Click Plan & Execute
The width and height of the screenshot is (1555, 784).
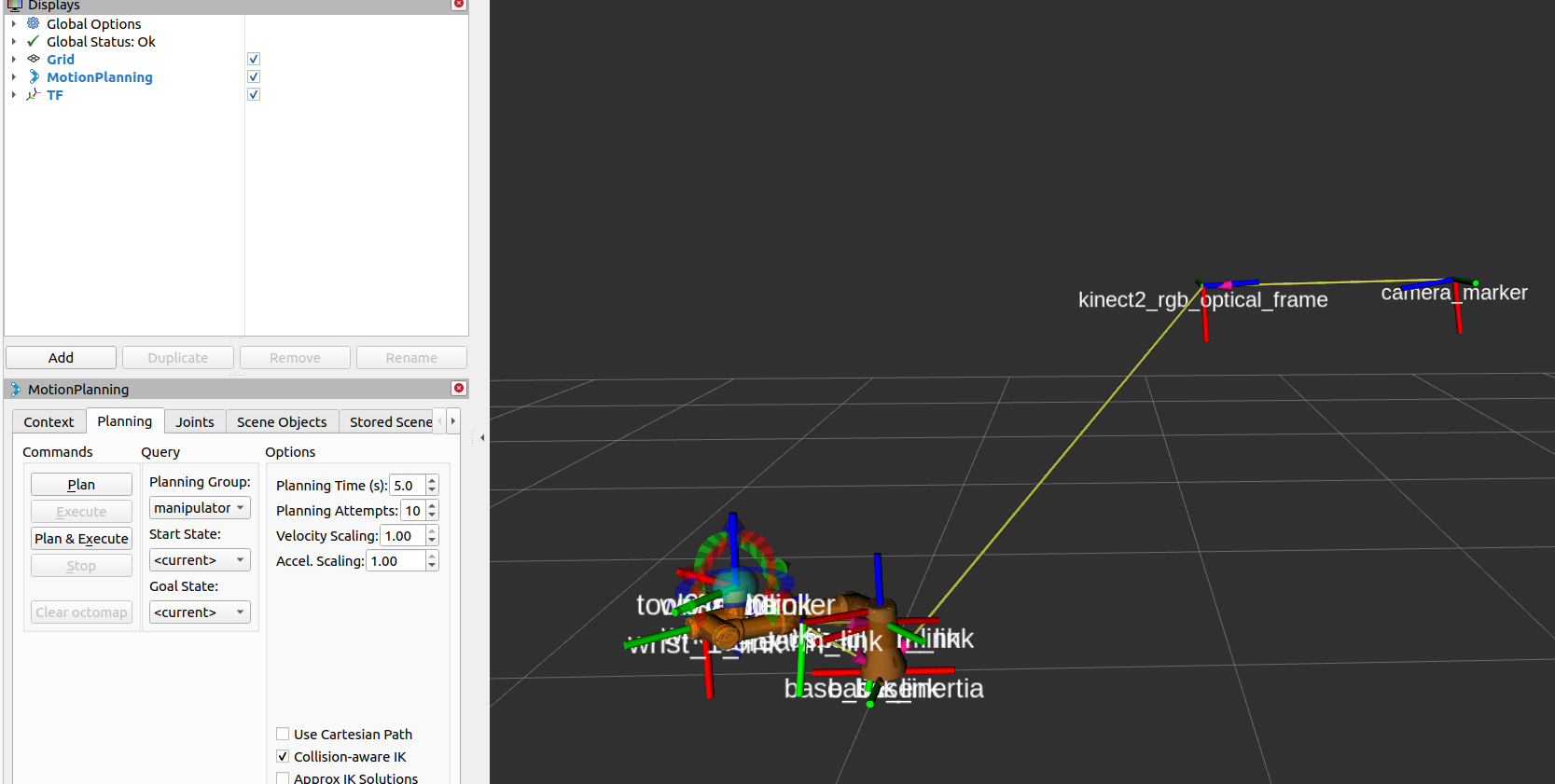click(x=81, y=539)
